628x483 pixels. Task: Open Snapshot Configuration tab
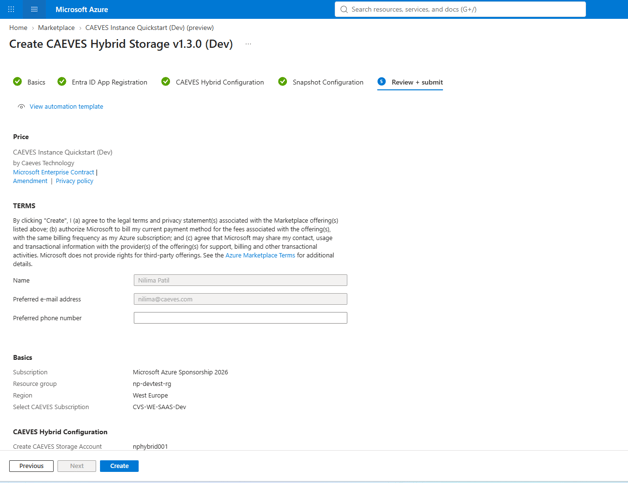[x=328, y=82]
